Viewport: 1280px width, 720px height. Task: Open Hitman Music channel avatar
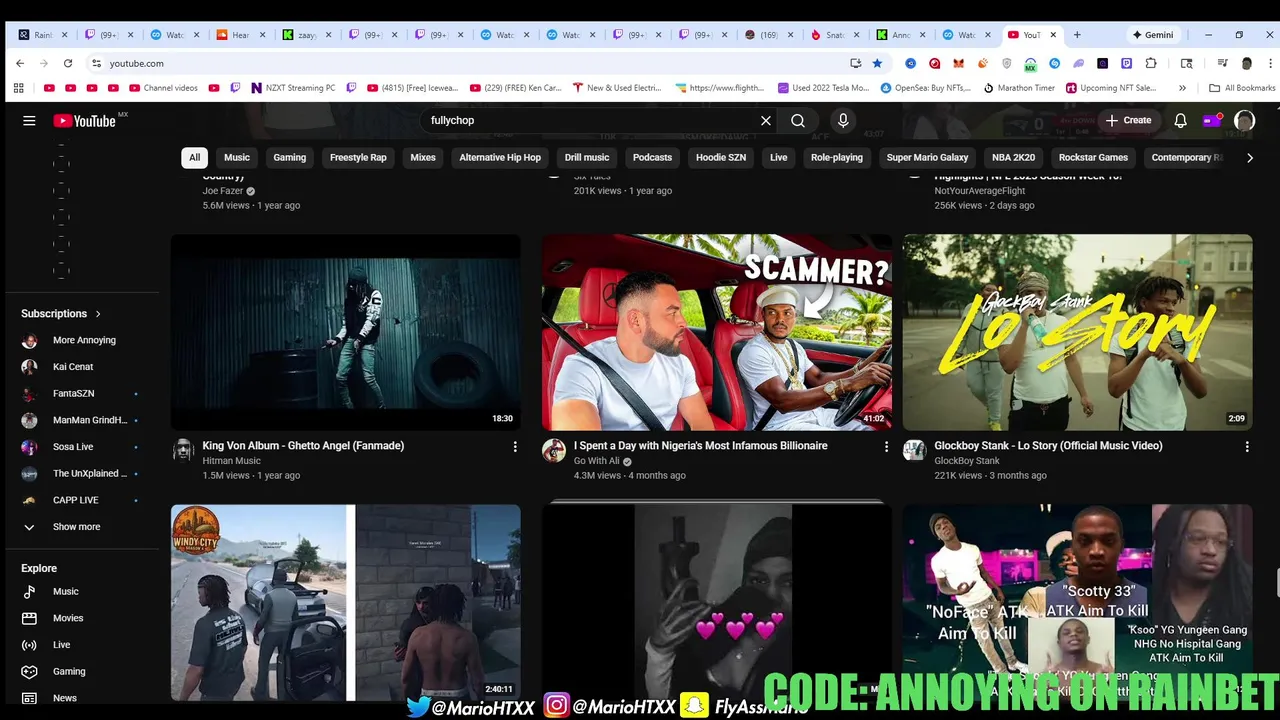pyautogui.click(x=183, y=450)
